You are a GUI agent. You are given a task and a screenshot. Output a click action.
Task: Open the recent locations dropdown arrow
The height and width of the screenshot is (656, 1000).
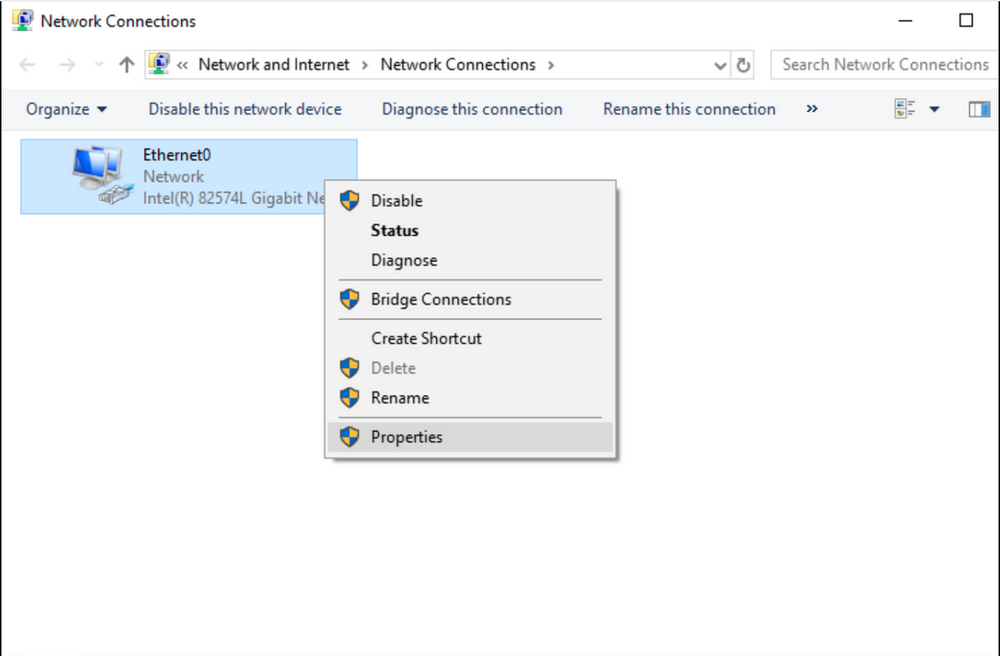(98, 65)
